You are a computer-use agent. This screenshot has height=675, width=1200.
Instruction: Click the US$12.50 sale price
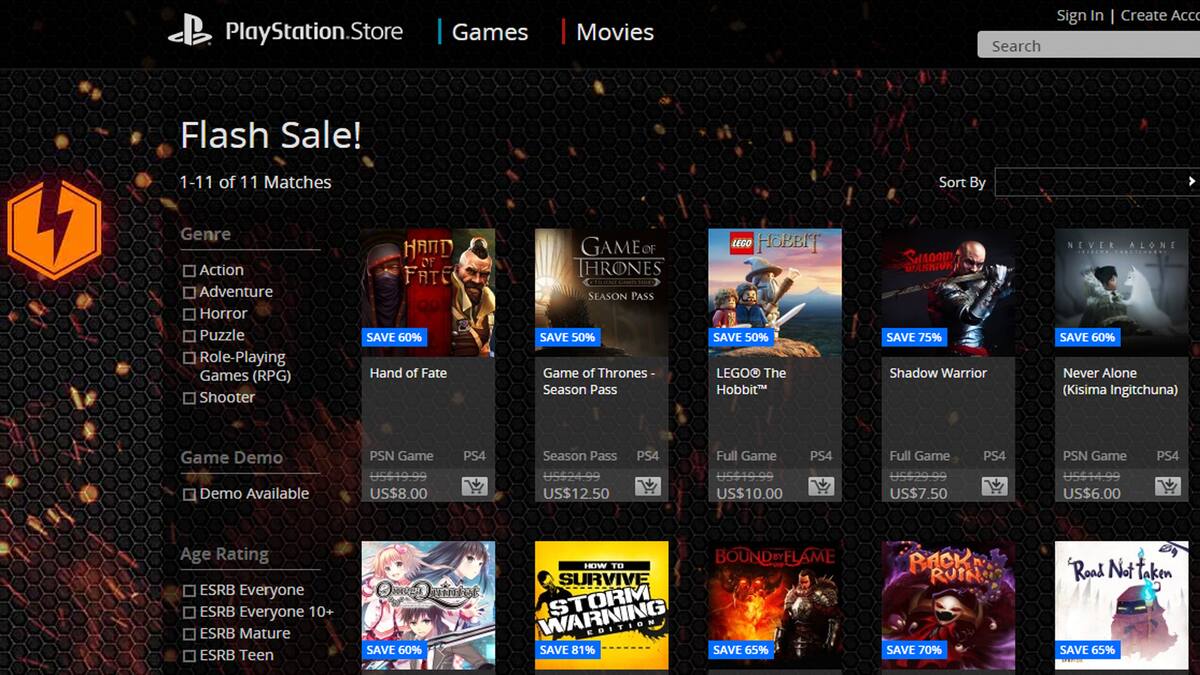(x=576, y=493)
